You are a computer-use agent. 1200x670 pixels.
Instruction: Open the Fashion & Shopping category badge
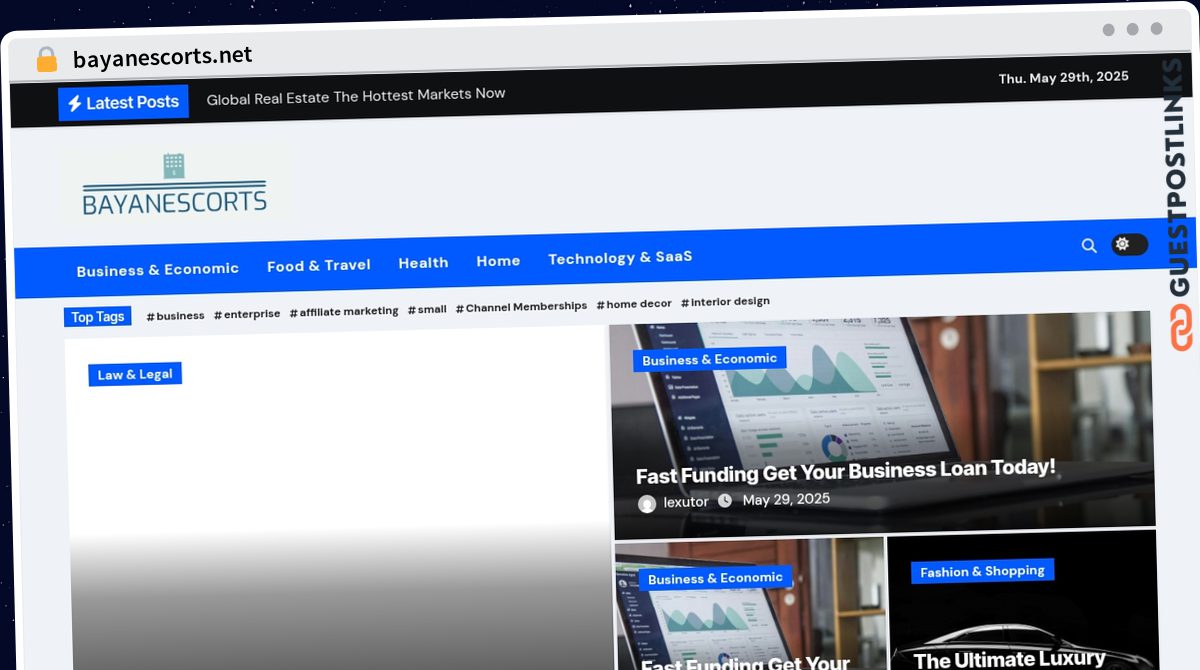click(x=982, y=571)
